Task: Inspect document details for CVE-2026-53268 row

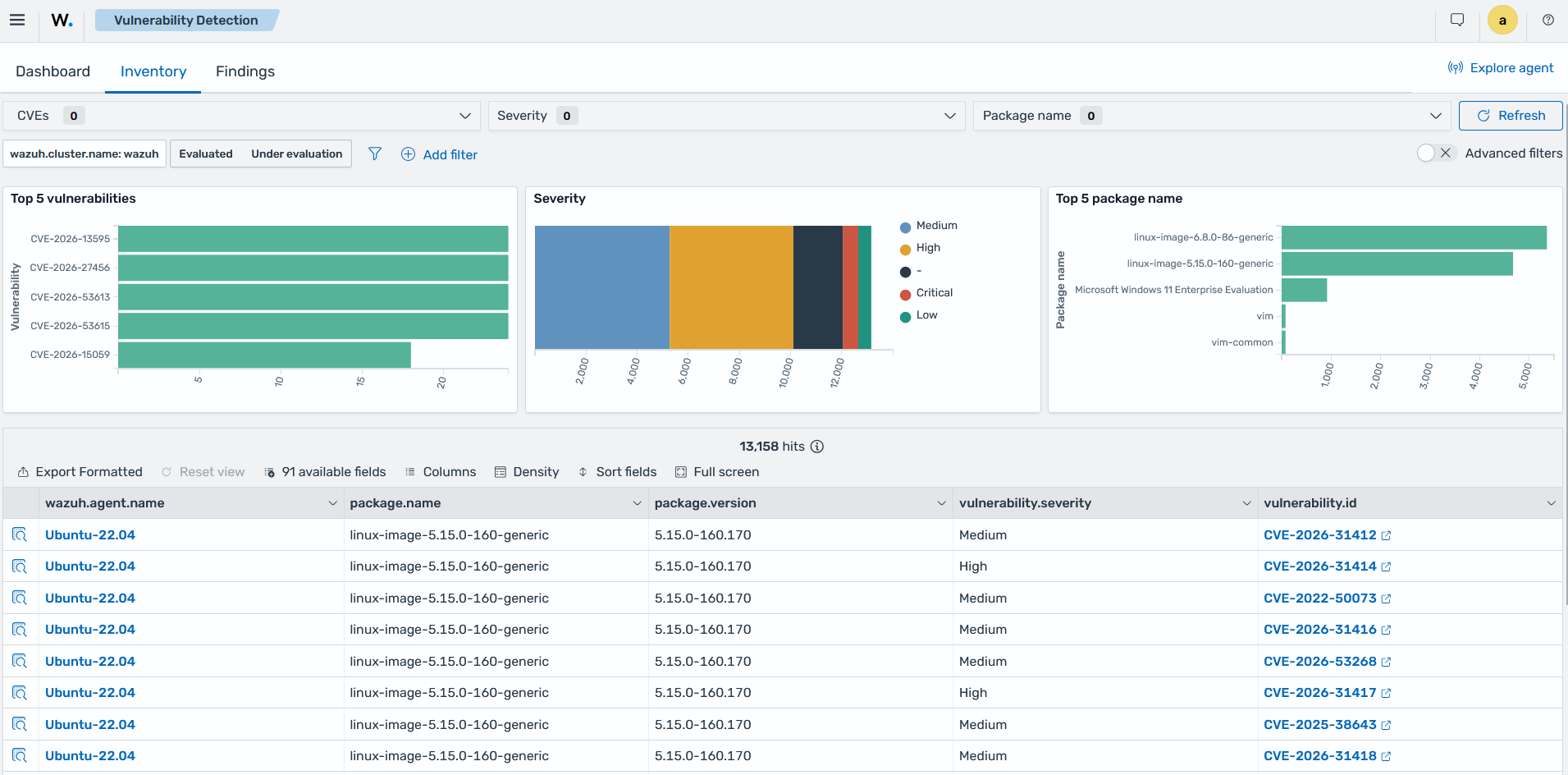Action: (20, 661)
